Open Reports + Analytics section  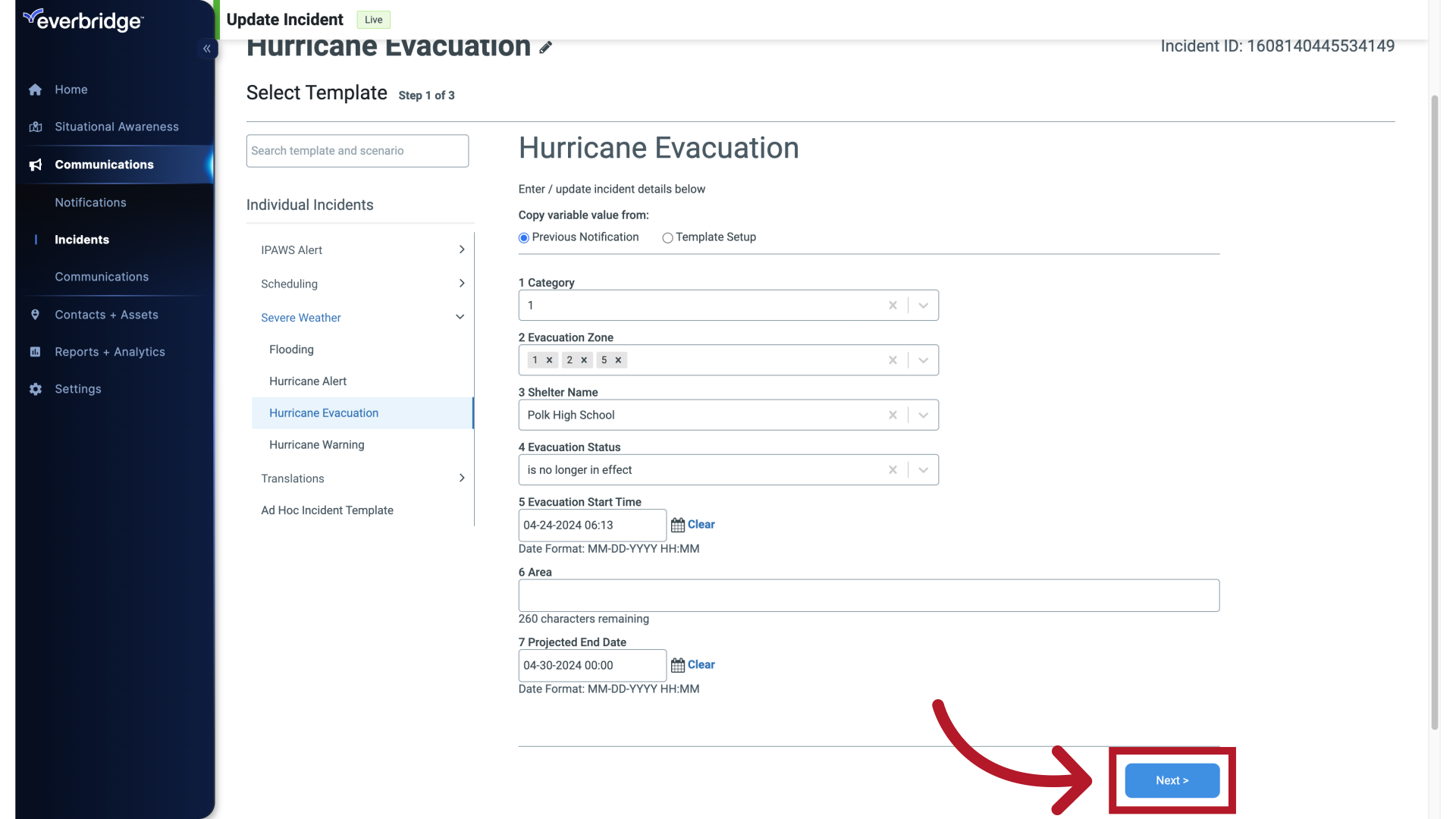109,352
